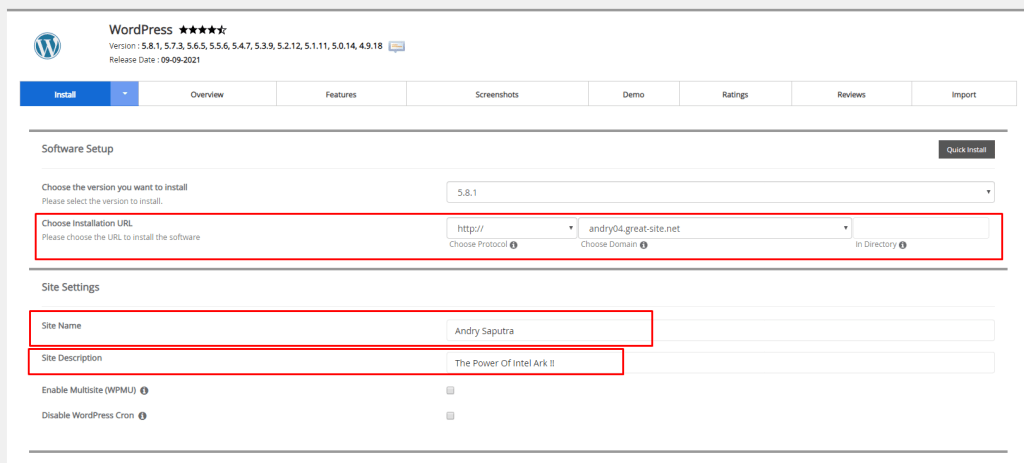Check the Disable WordPress Cron checkbox
Image resolution: width=1024 pixels, height=463 pixels.
pyautogui.click(x=450, y=414)
